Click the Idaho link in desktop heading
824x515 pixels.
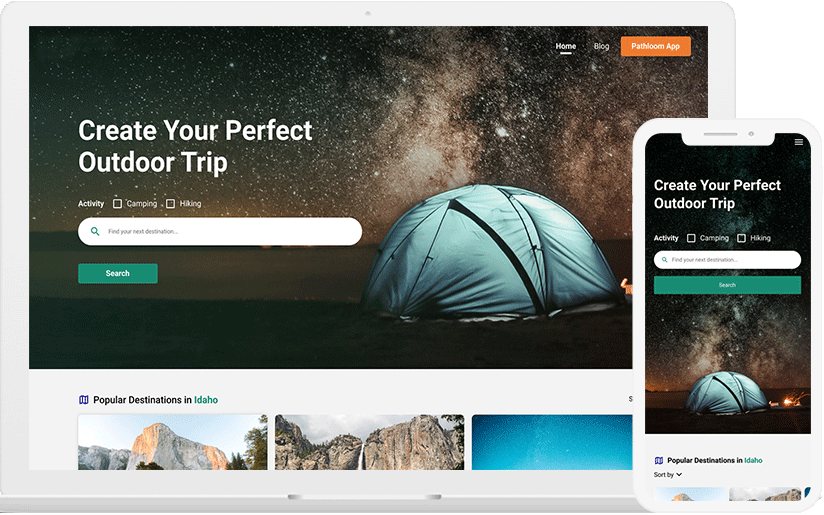pos(206,400)
